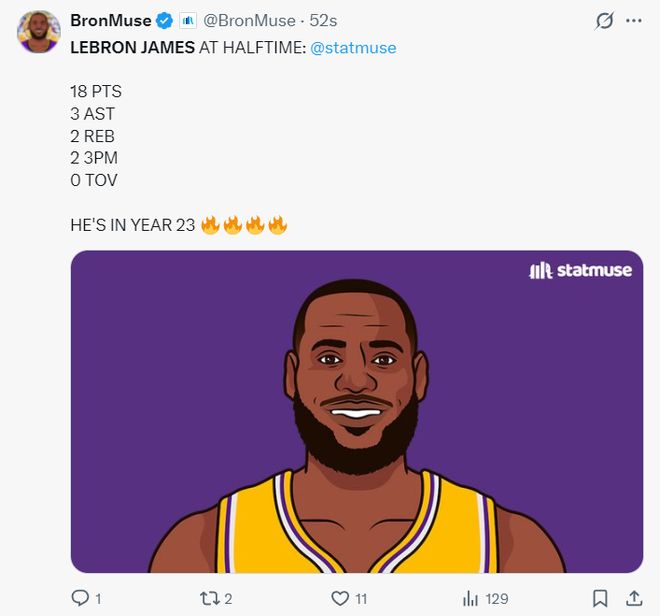Bookmark this BronMuse post
Viewport: 660px width, 616px height.
point(599,598)
